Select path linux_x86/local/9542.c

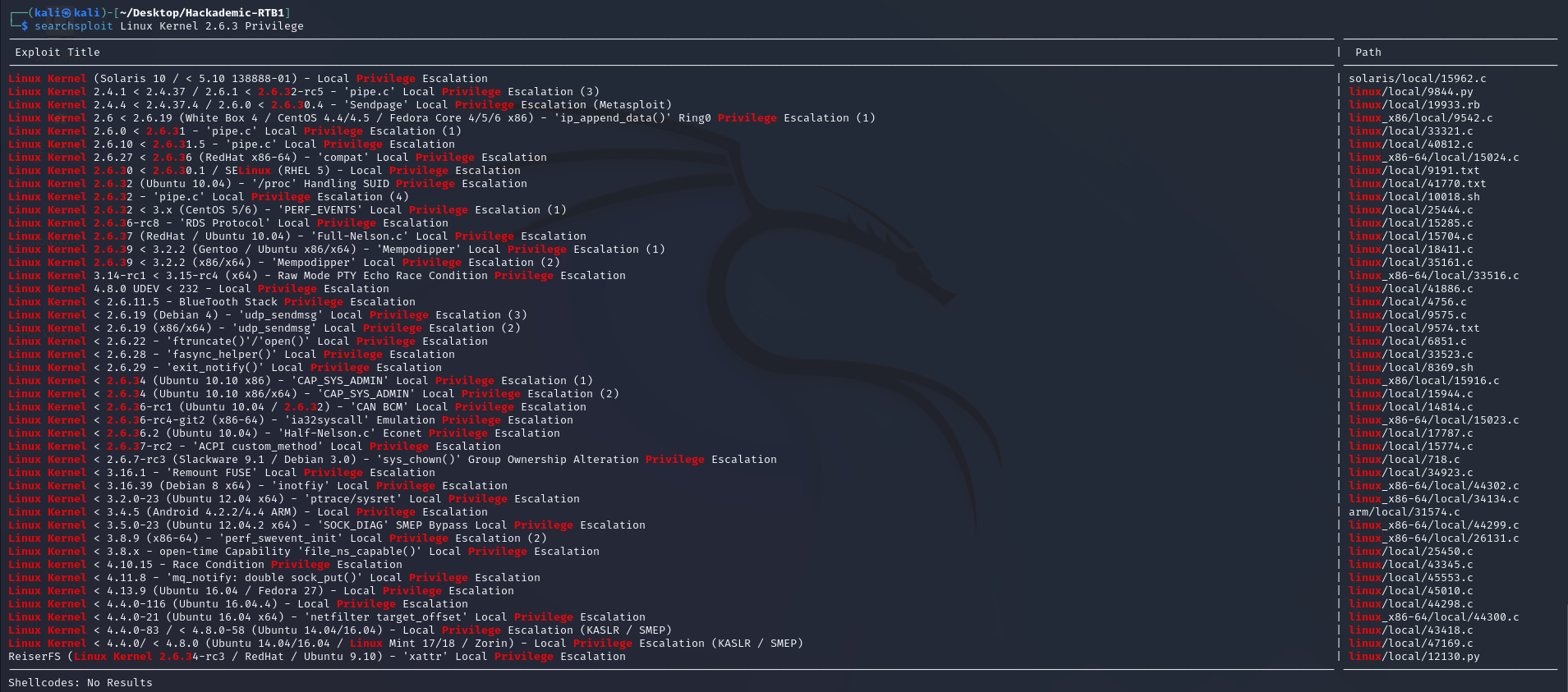tap(1421, 118)
